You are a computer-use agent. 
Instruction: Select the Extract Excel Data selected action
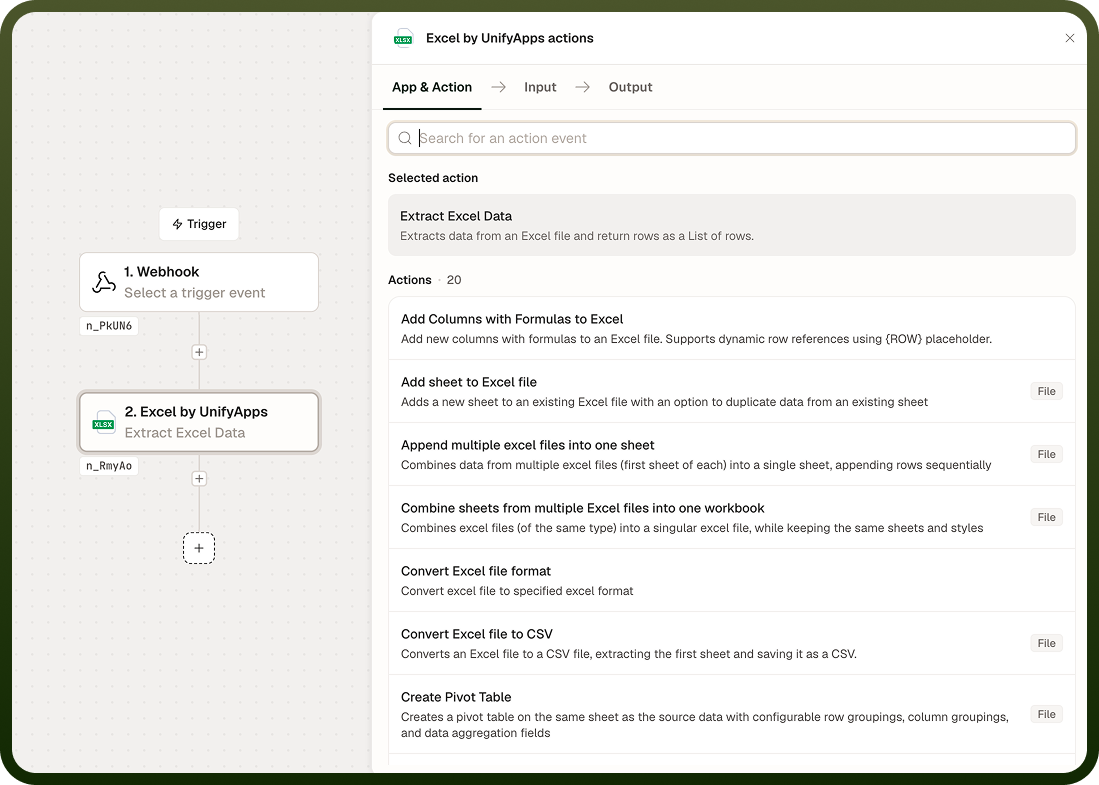732,225
